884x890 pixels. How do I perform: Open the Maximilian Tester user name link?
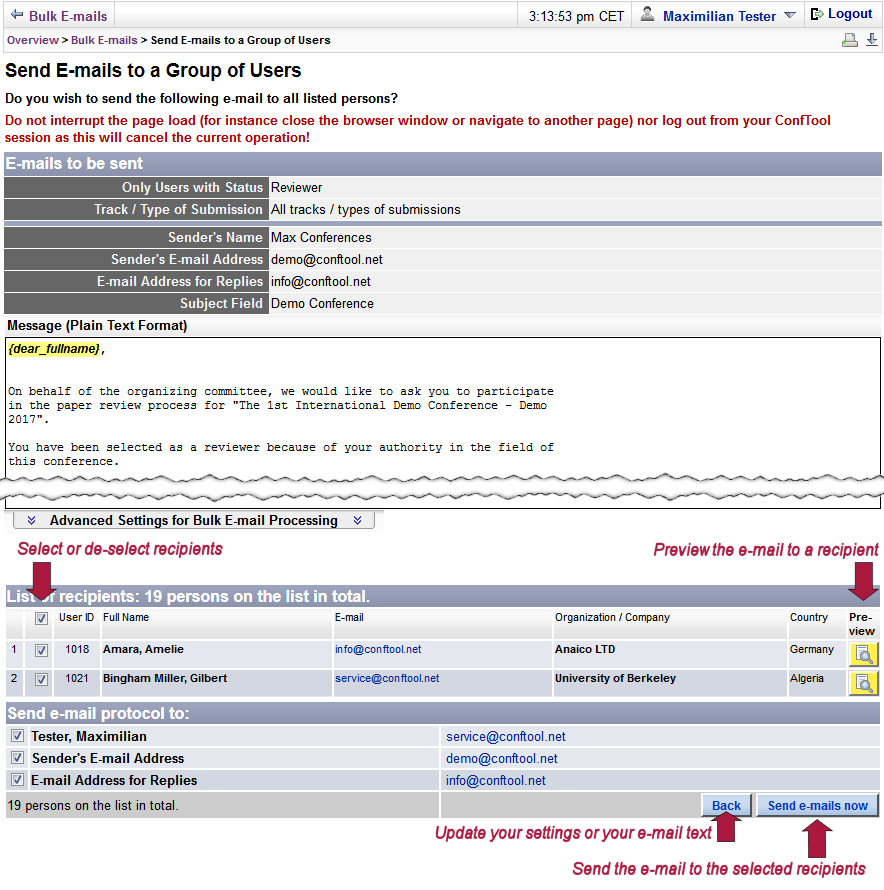pyautogui.click(x=719, y=16)
